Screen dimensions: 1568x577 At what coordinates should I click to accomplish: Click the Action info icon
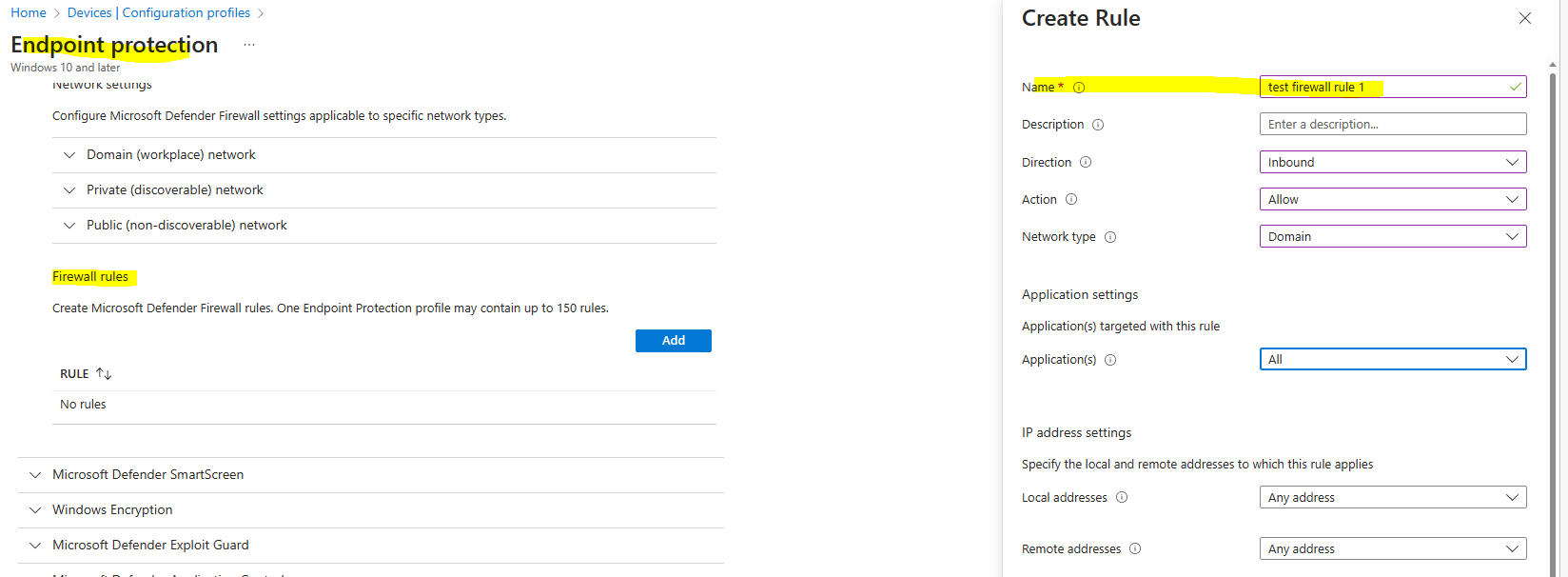point(1071,199)
